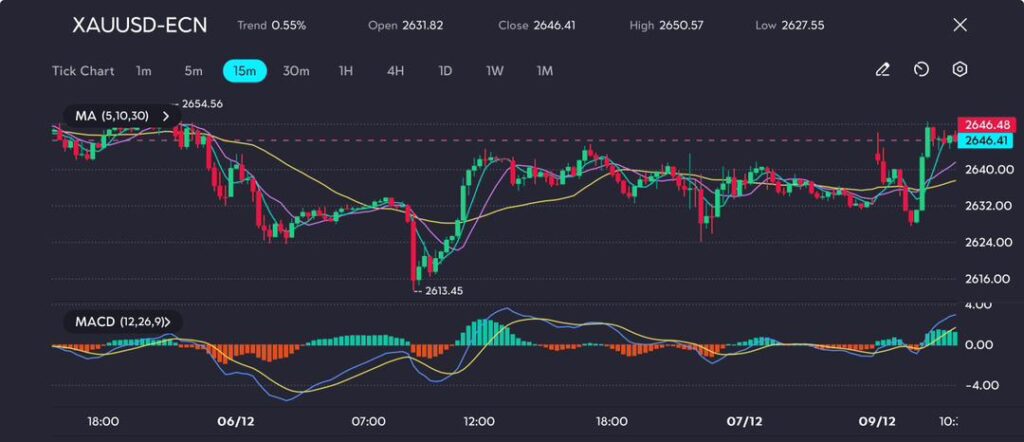The height and width of the screenshot is (442, 1024).
Task: Click the chart history clock icon
Action: coord(921,70)
